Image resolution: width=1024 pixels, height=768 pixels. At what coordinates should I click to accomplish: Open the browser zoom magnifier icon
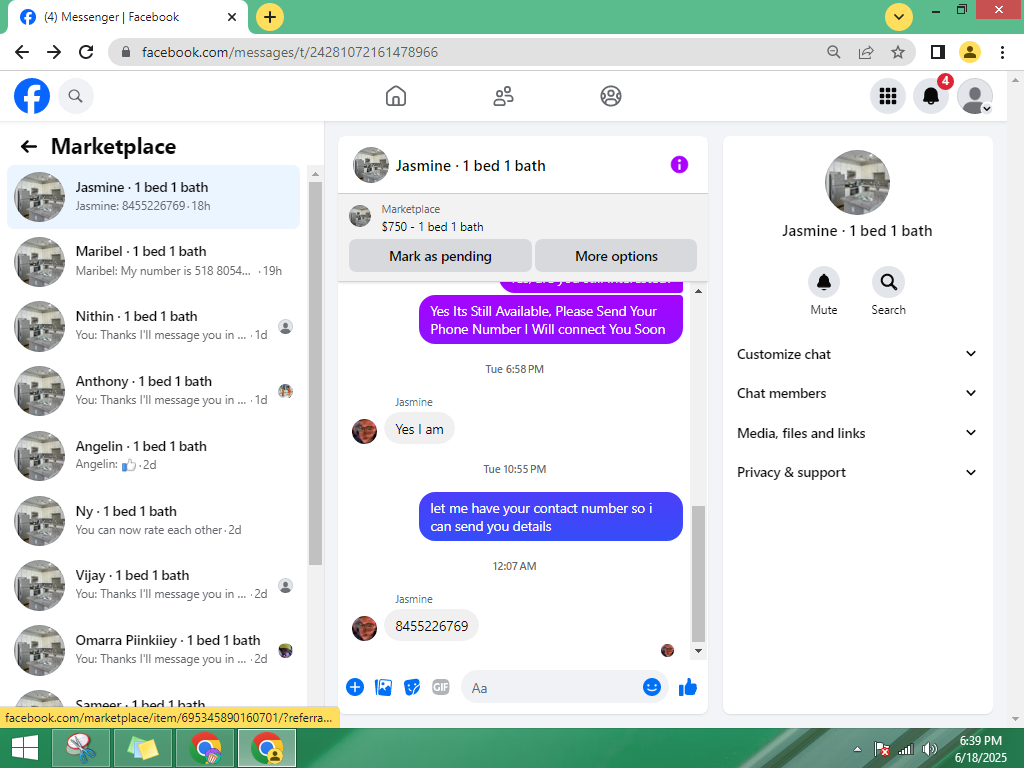833,52
